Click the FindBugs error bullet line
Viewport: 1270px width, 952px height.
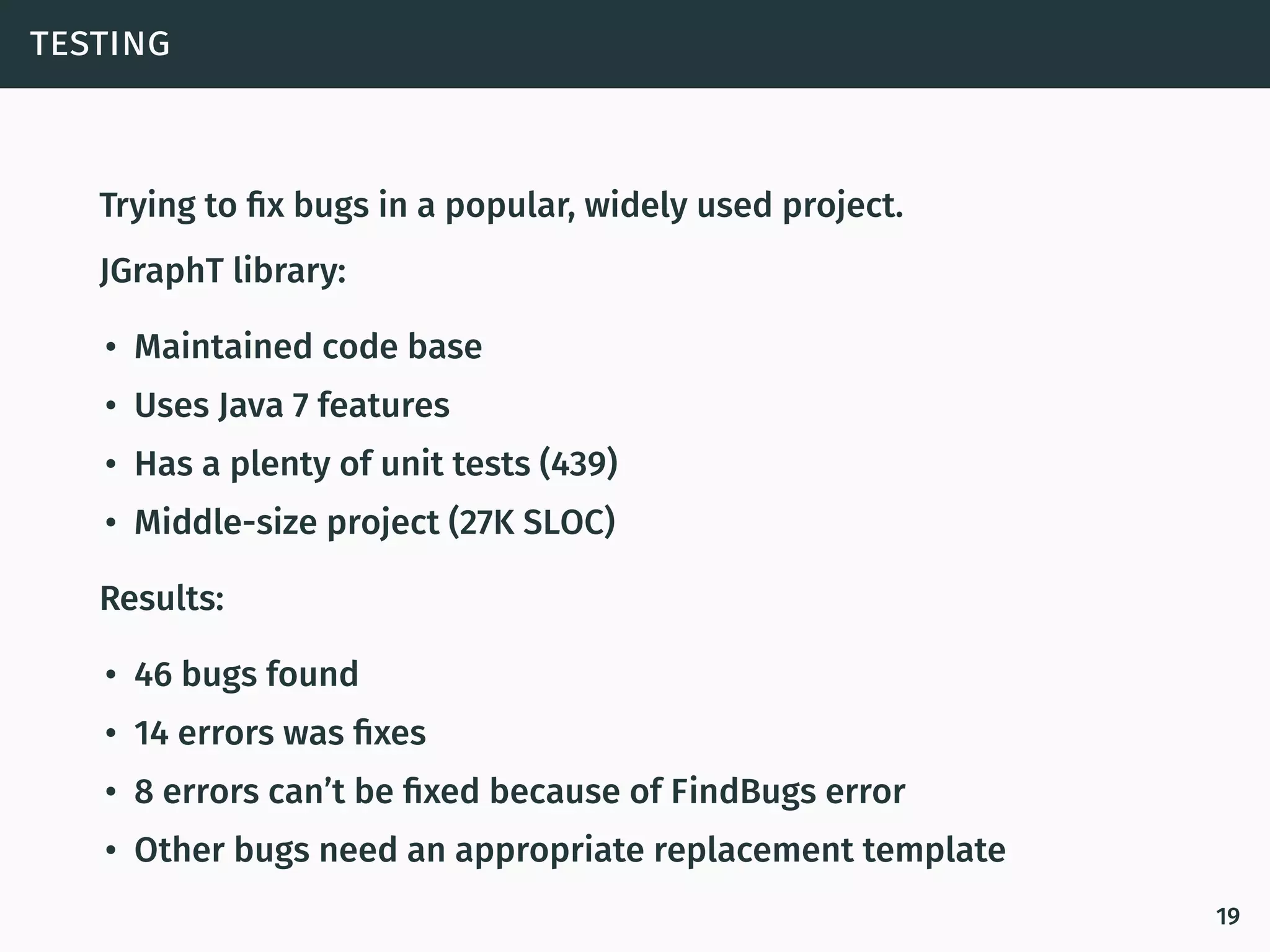520,792
